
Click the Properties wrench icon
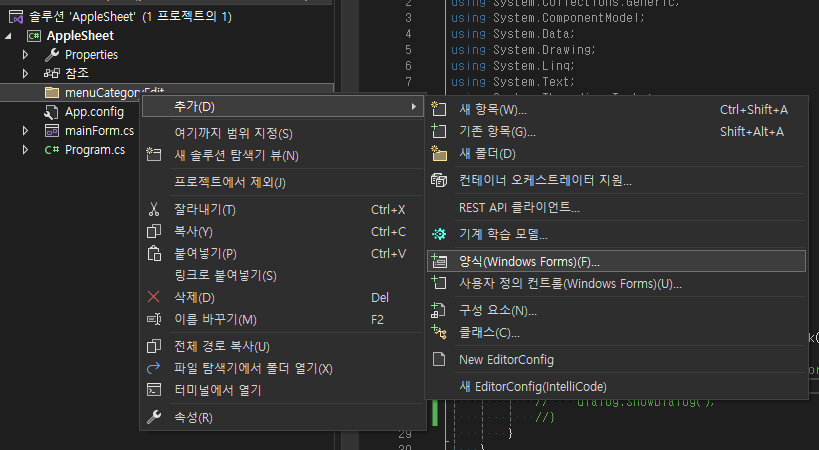pos(52,54)
